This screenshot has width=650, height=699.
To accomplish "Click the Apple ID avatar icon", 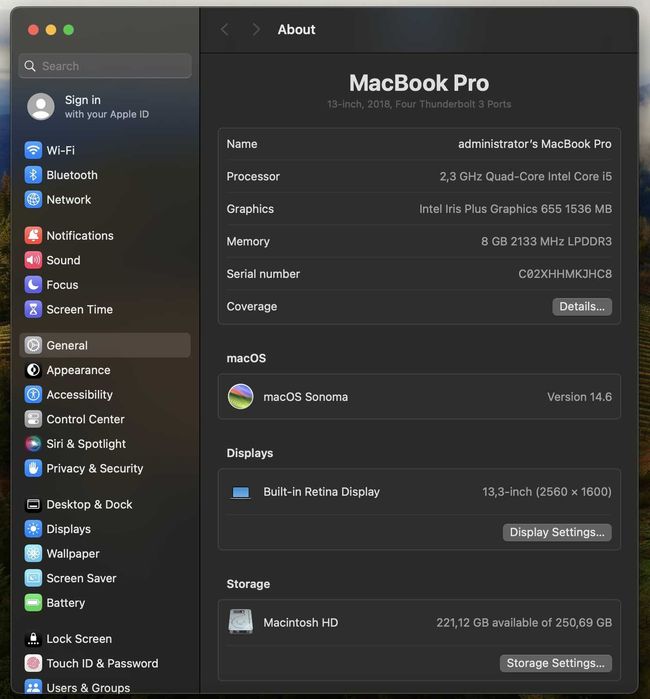I will 41,107.
